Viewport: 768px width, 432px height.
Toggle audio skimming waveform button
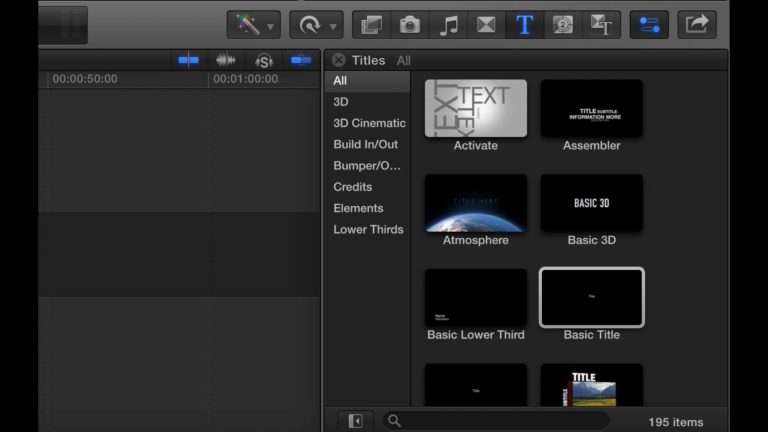[x=226, y=61]
